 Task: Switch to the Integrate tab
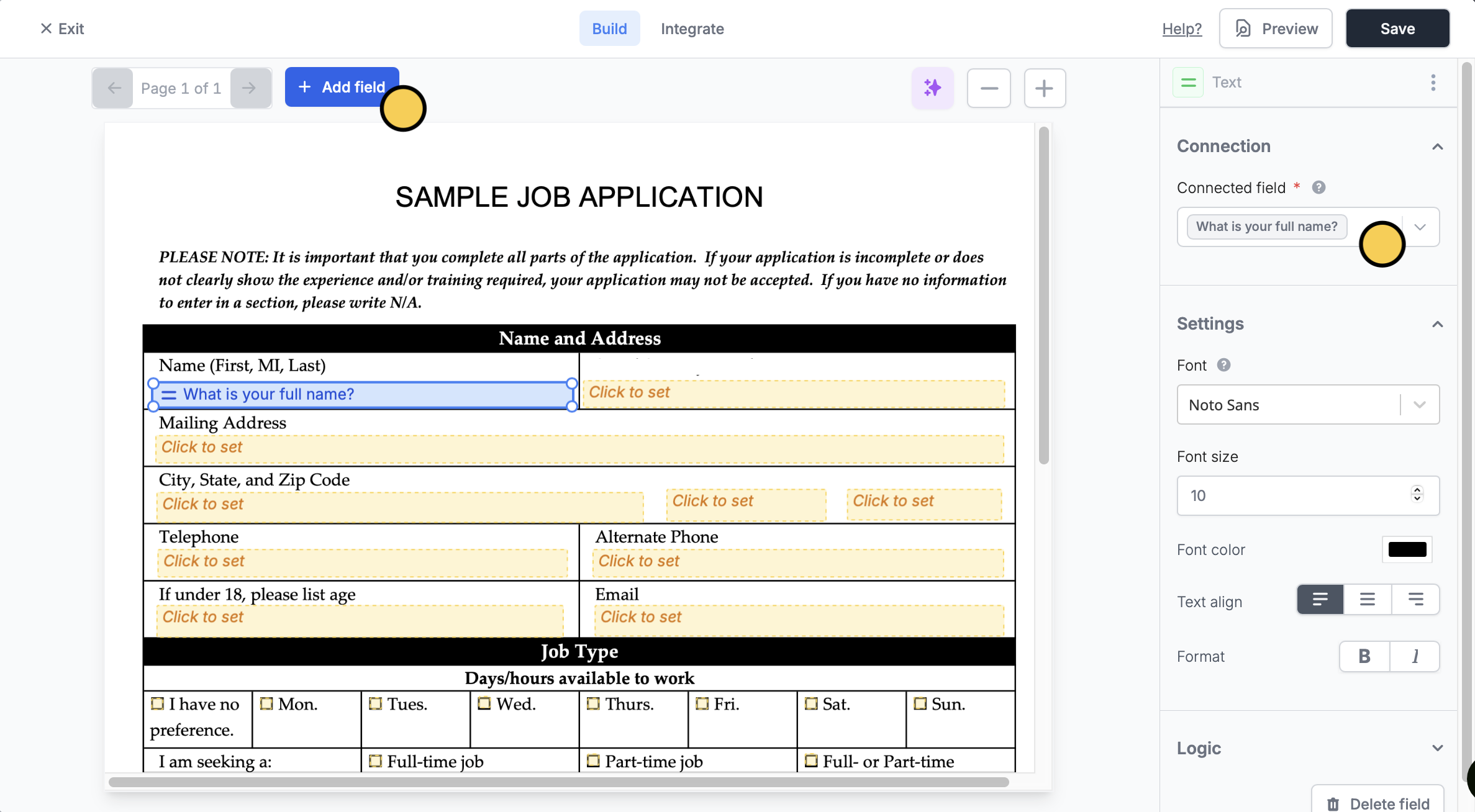pyautogui.click(x=692, y=29)
